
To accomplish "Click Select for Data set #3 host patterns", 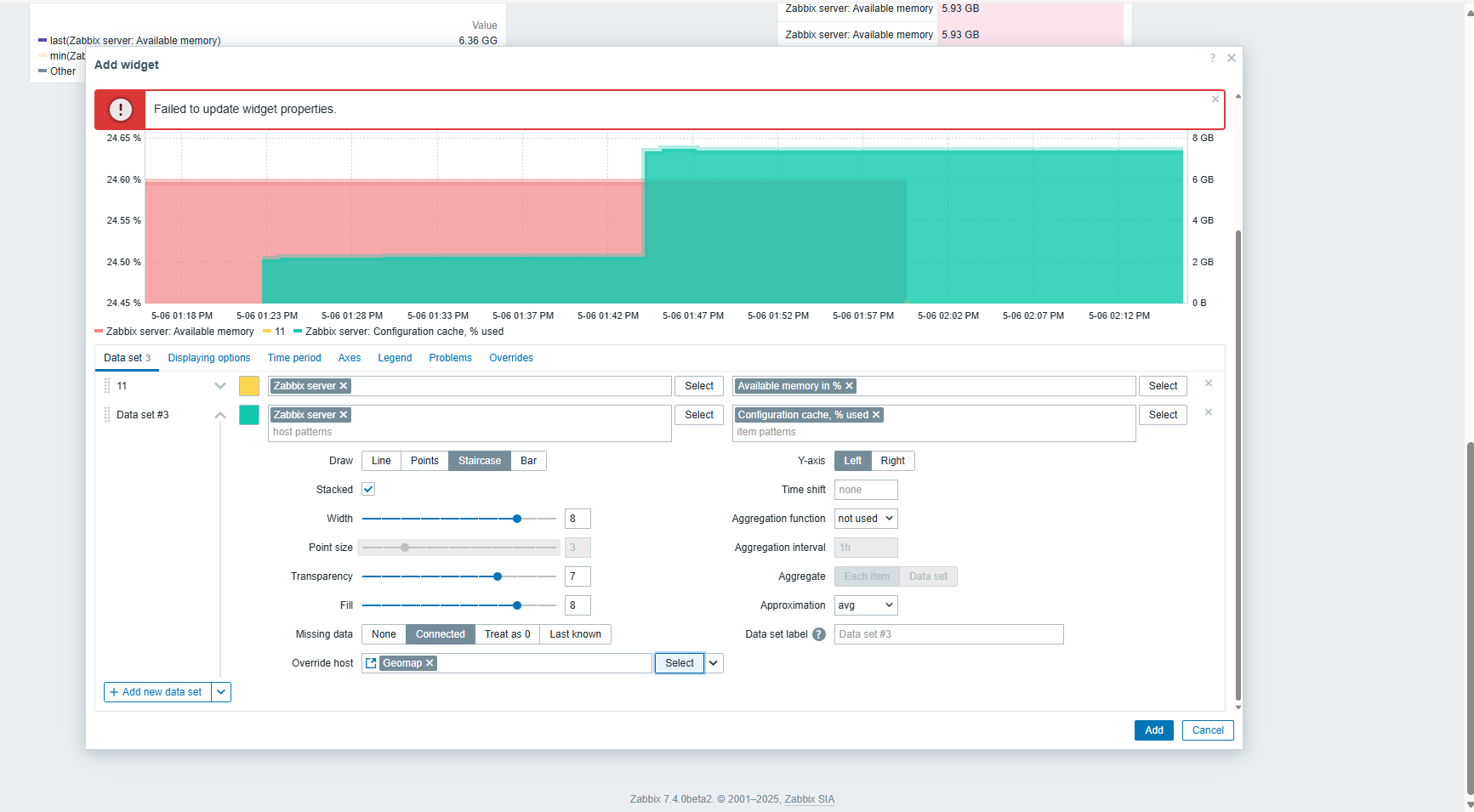I will click(x=699, y=415).
